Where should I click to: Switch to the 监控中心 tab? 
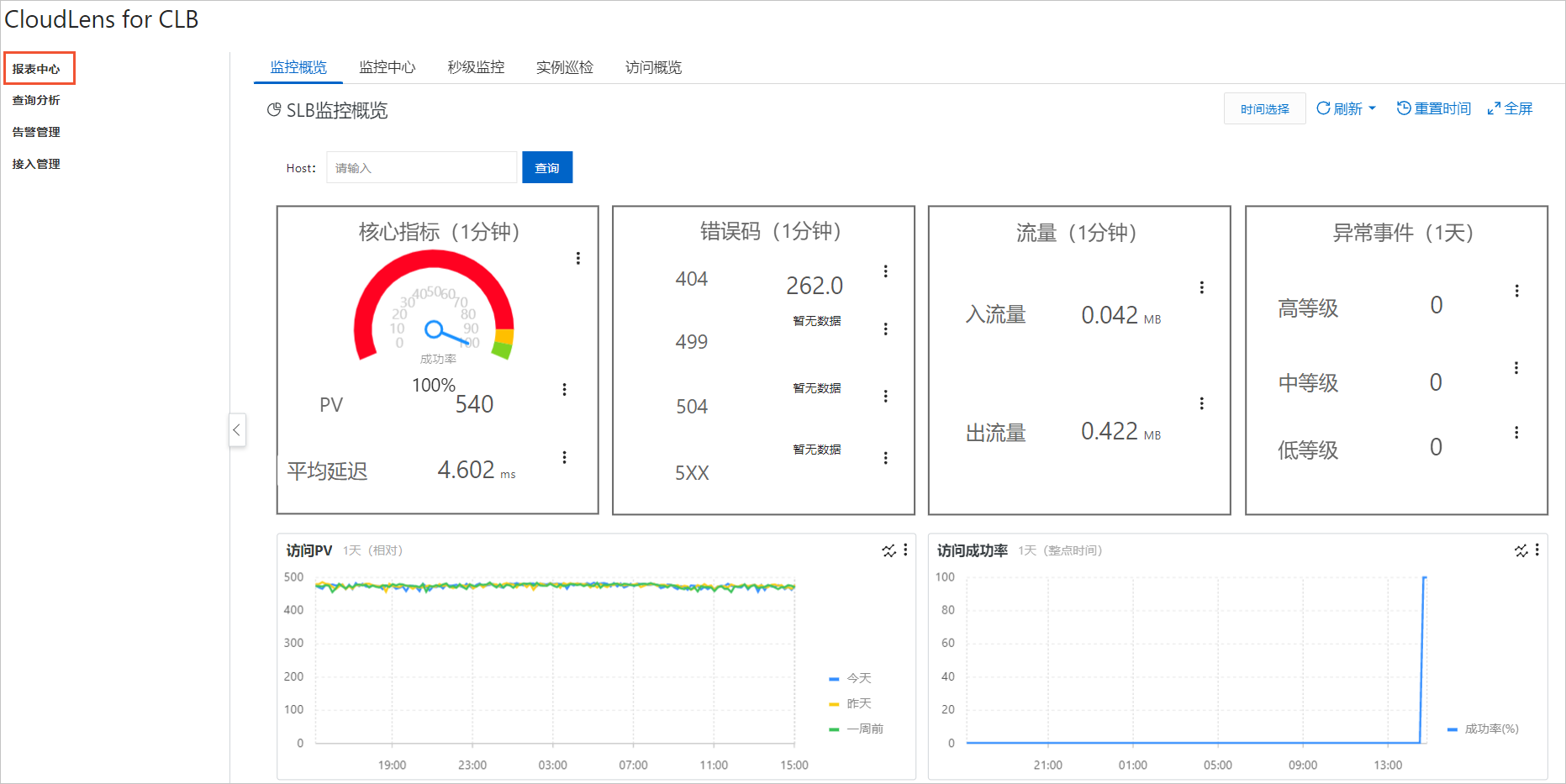(388, 67)
